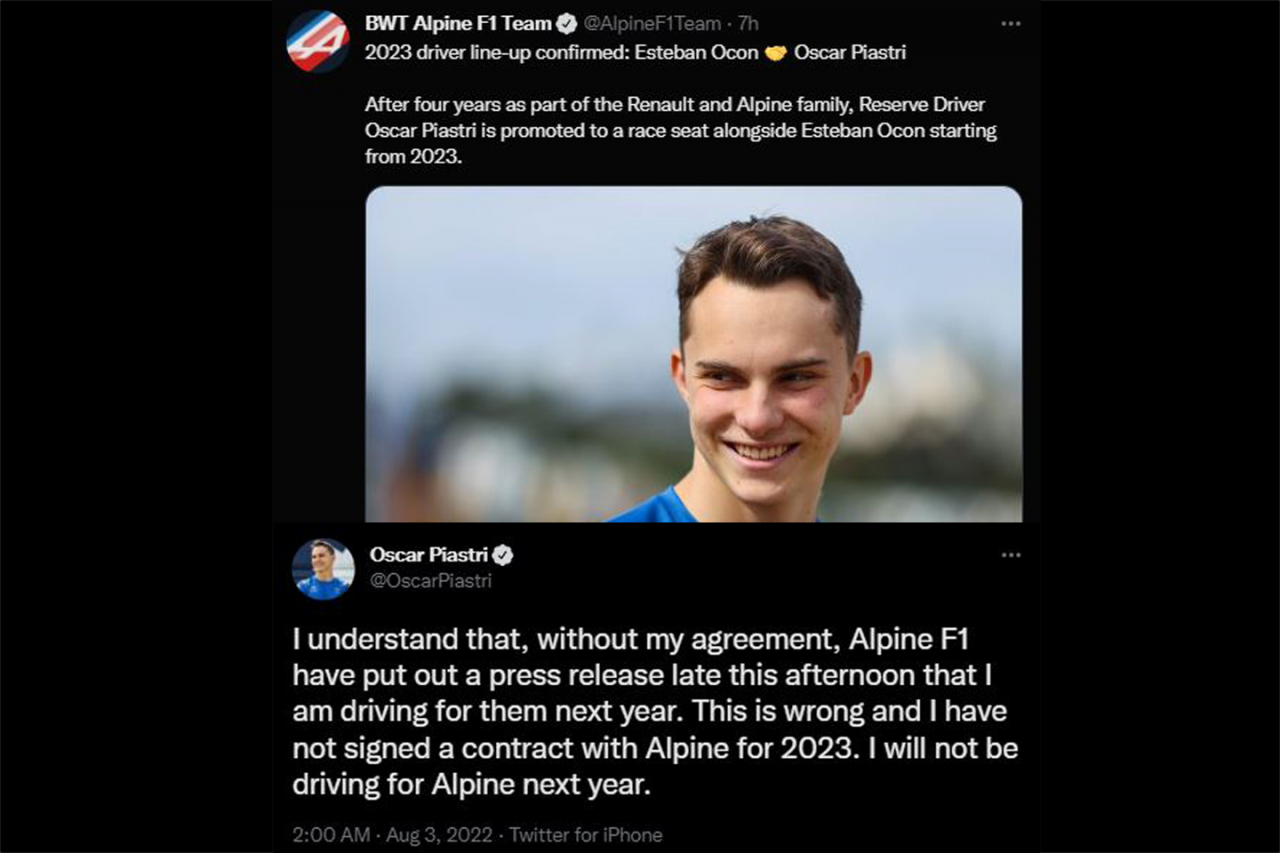The height and width of the screenshot is (853, 1280).
Task: Click Oscar Piastri's profile avatar
Action: [x=323, y=569]
